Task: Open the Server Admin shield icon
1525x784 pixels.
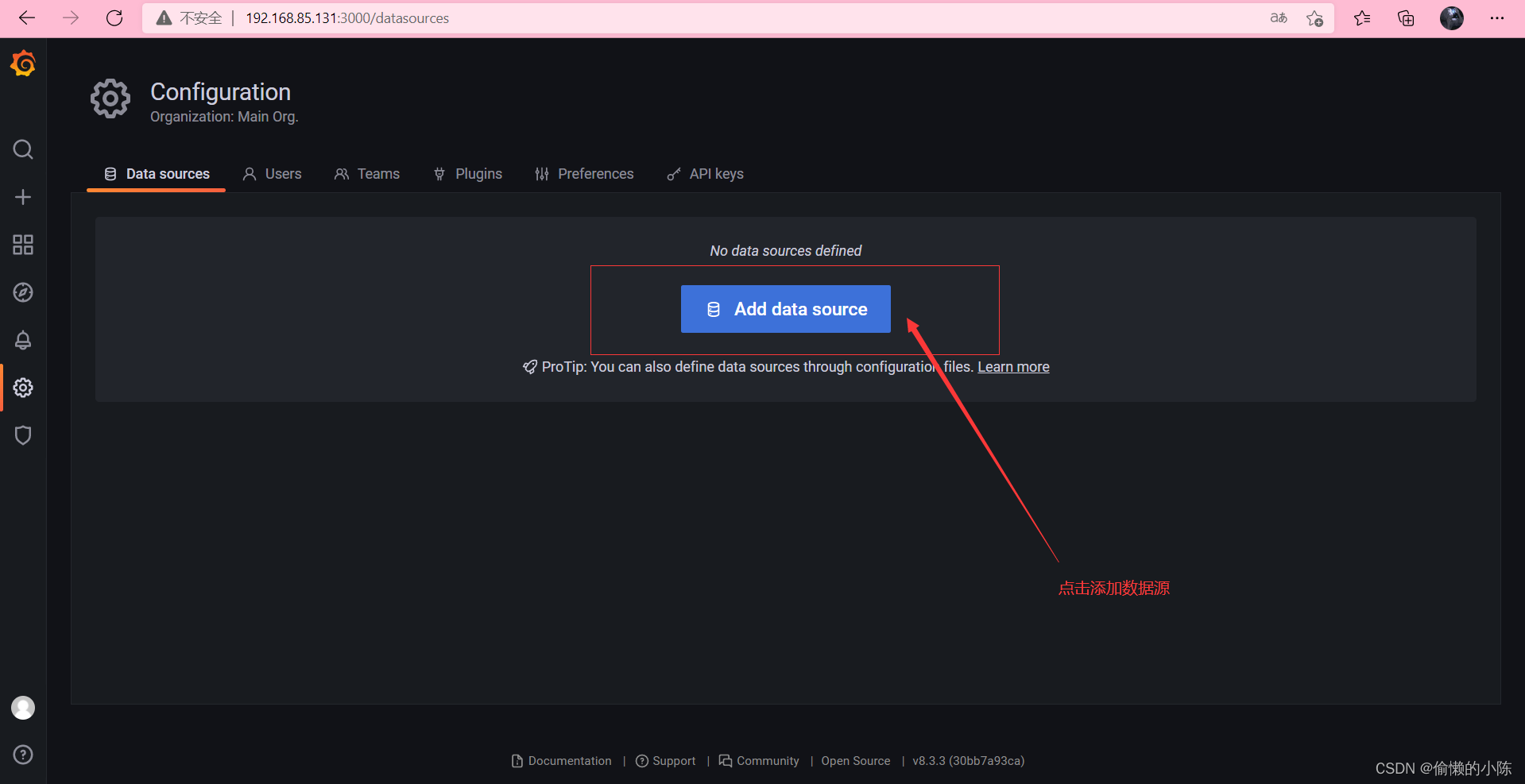Action: tap(23, 435)
